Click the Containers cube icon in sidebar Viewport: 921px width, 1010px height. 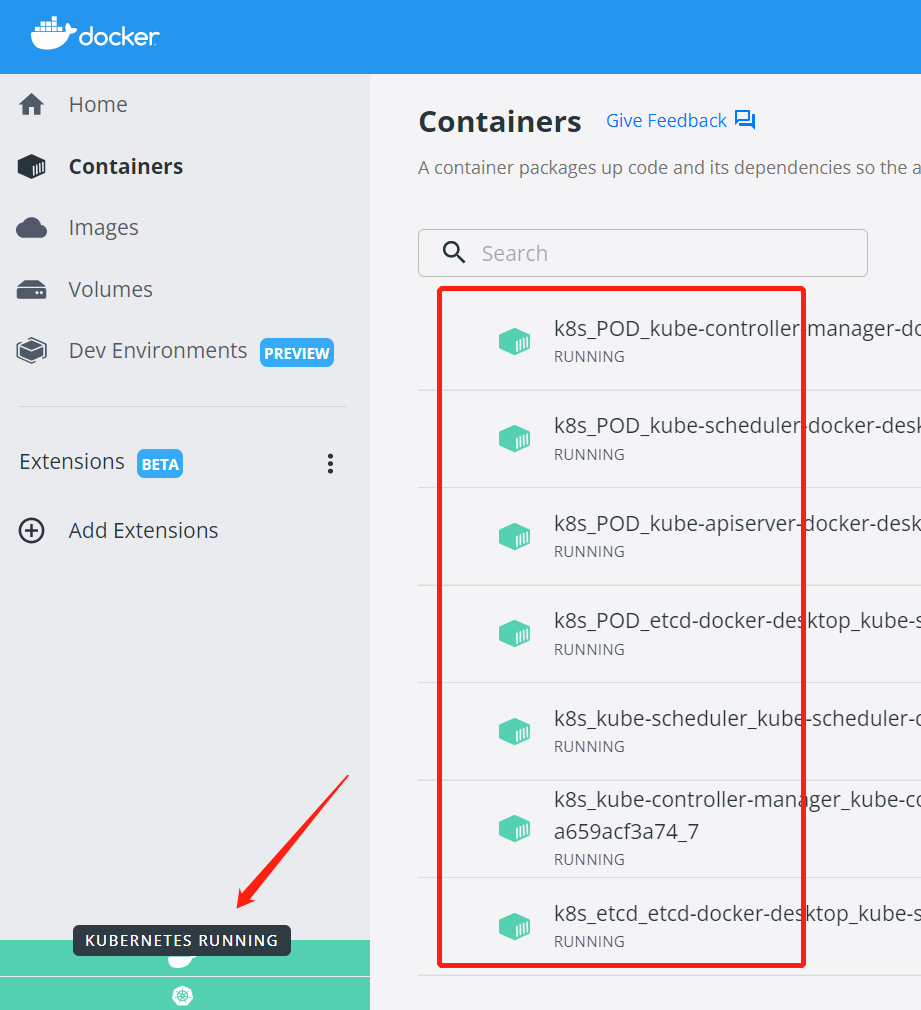[x=32, y=166]
